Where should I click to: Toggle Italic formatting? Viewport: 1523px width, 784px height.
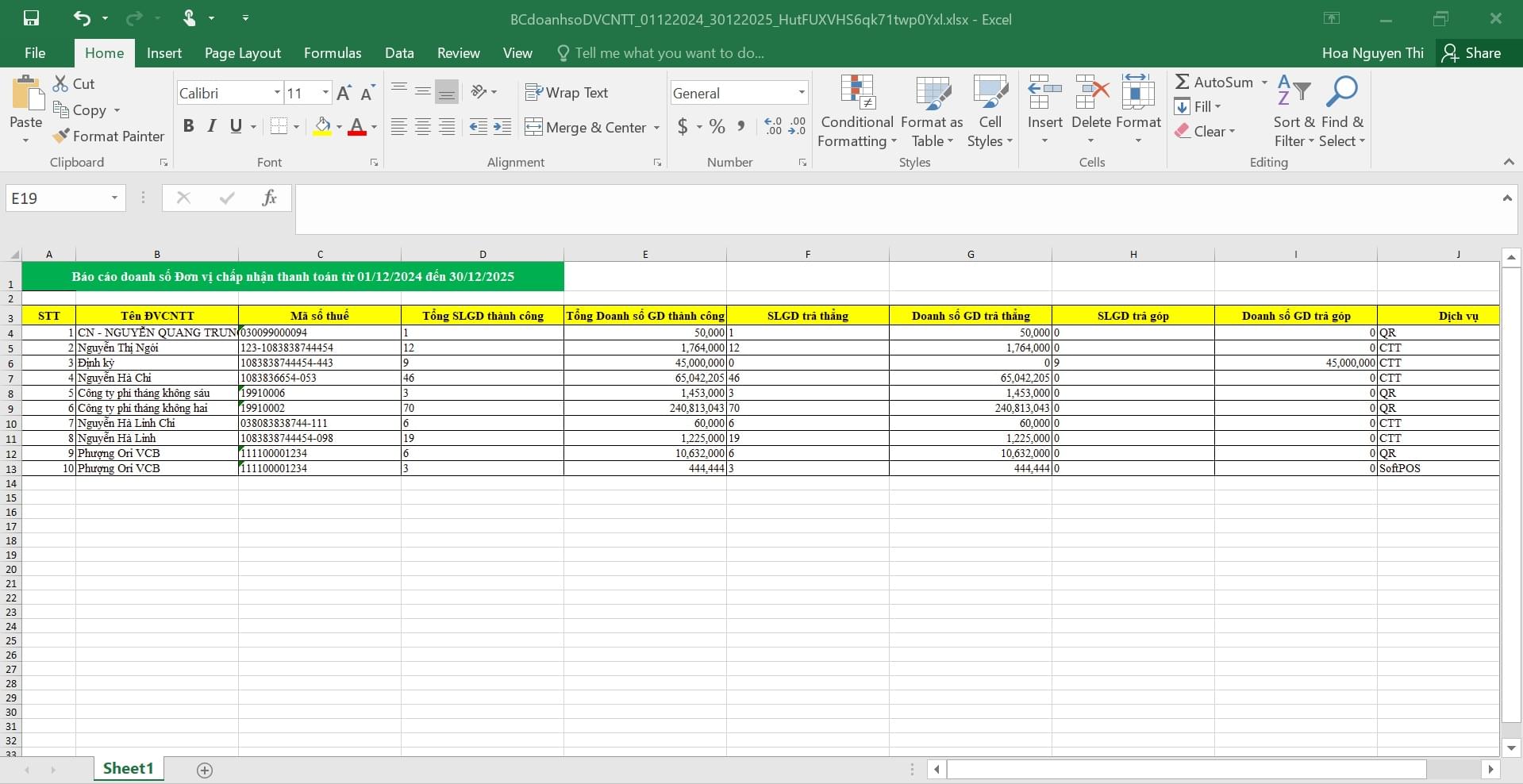[x=212, y=126]
